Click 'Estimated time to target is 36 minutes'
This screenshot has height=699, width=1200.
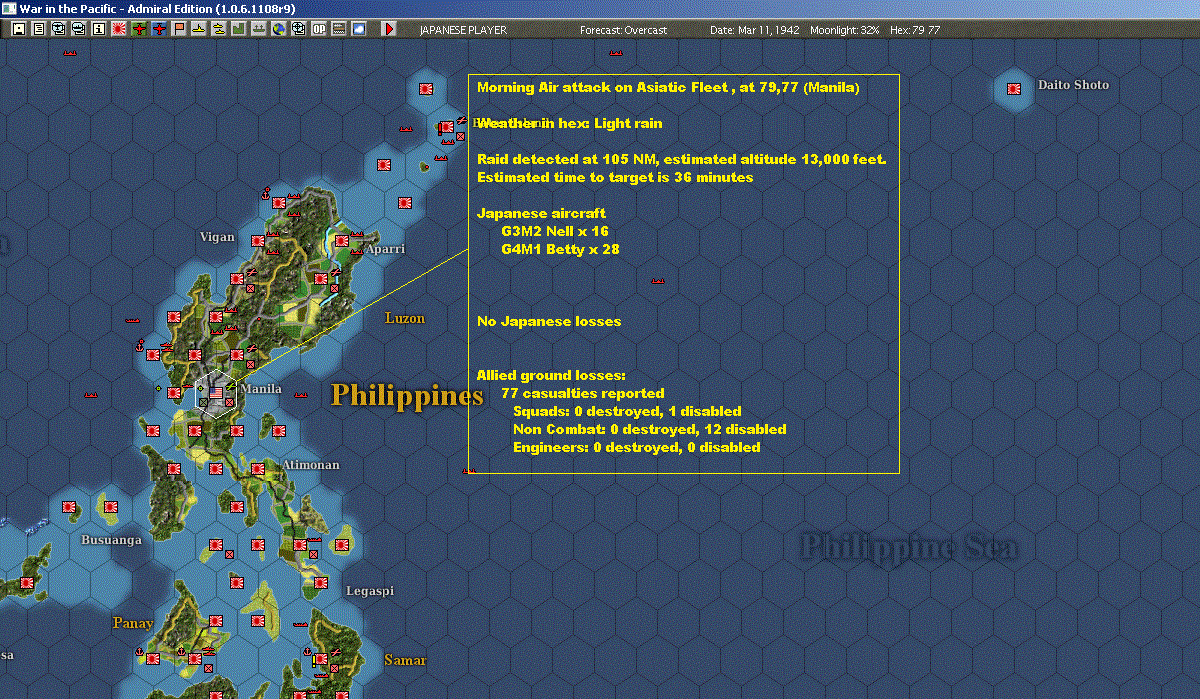tap(615, 177)
